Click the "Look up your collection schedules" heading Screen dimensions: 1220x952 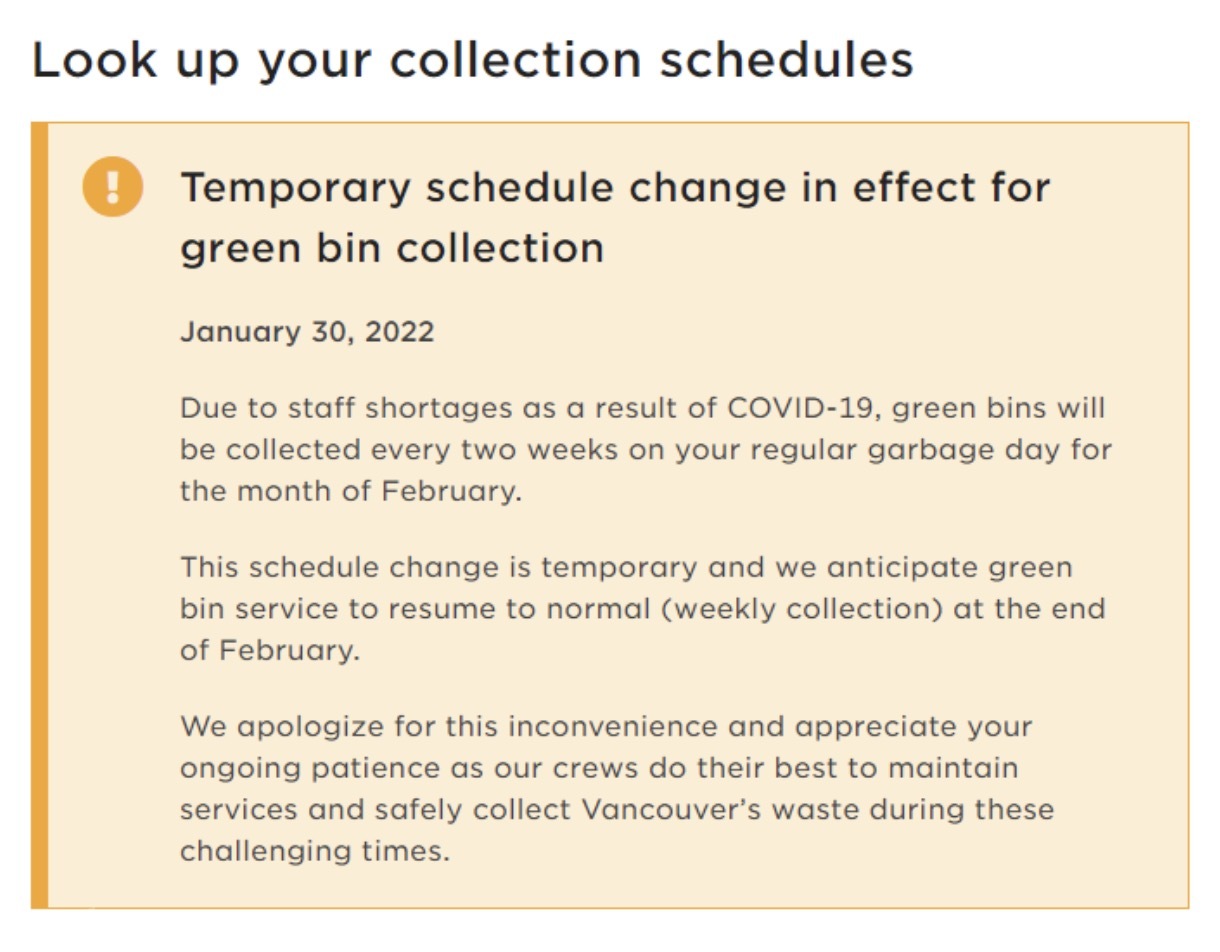click(x=472, y=61)
